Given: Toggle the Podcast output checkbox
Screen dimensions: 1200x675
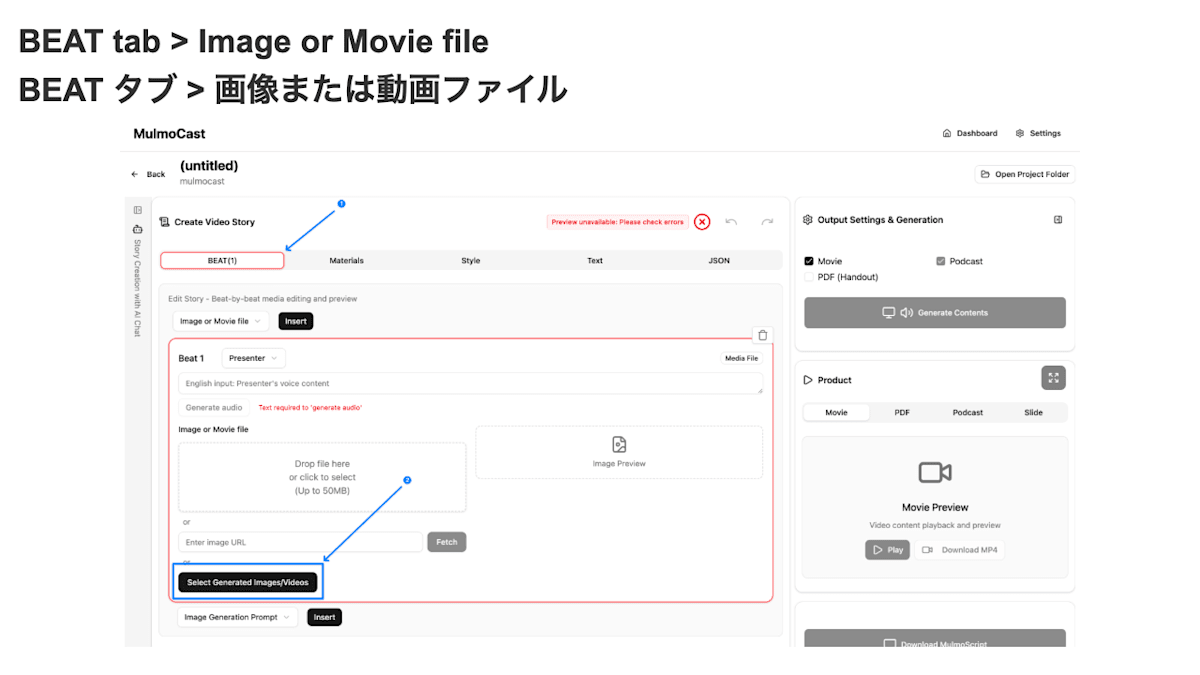Looking at the screenshot, I should (941, 261).
